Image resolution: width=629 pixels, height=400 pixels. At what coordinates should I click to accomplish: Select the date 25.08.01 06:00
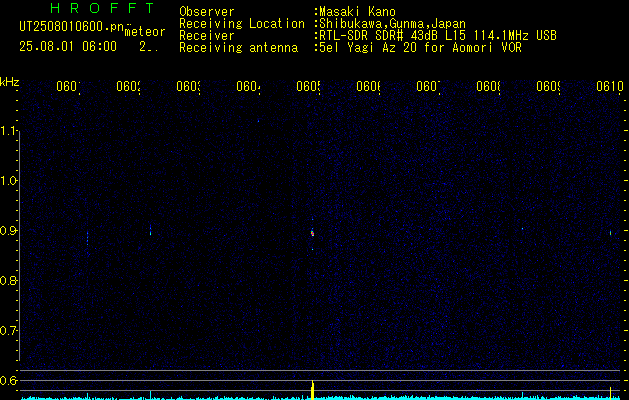[x=68, y=47]
